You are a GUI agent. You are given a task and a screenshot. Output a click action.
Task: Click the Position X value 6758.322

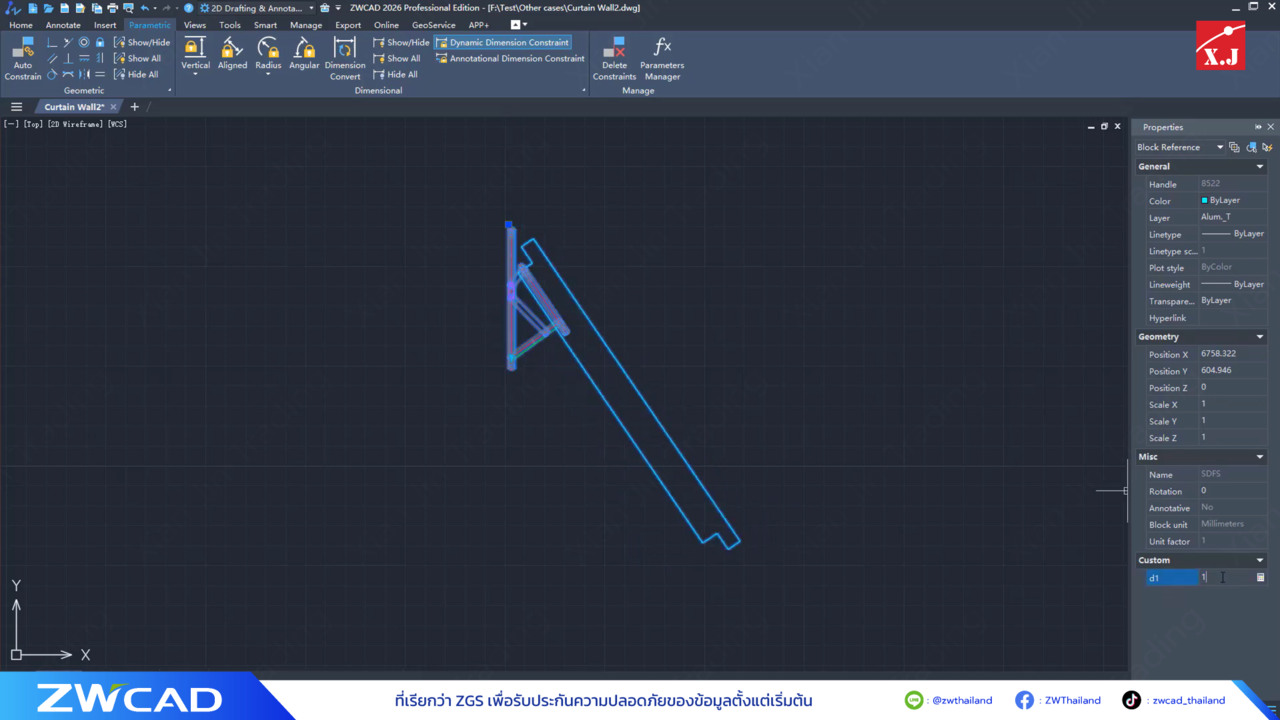point(1218,354)
